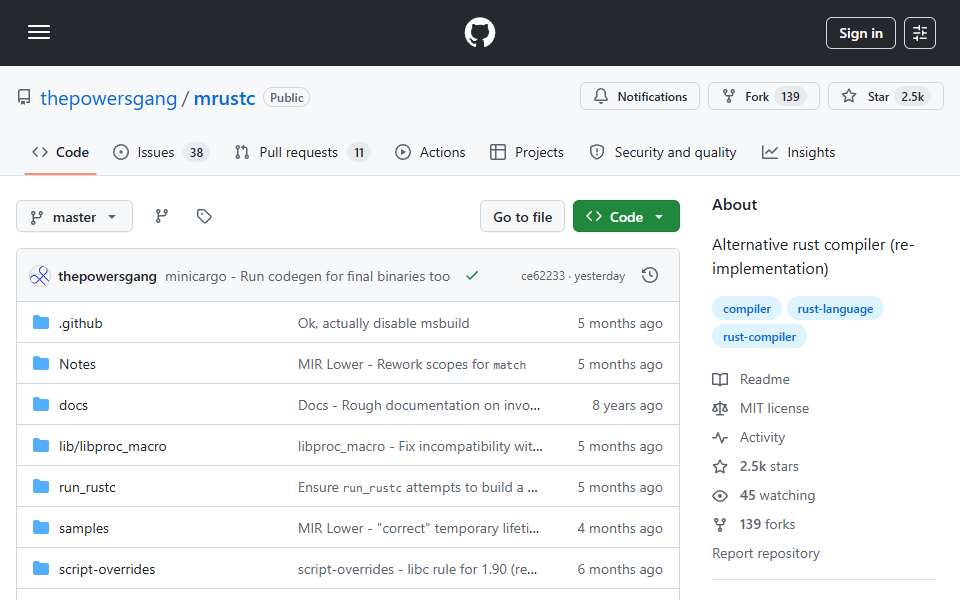Open the appearance settings slider icon
Viewport: 960px width, 600px height.
point(920,33)
